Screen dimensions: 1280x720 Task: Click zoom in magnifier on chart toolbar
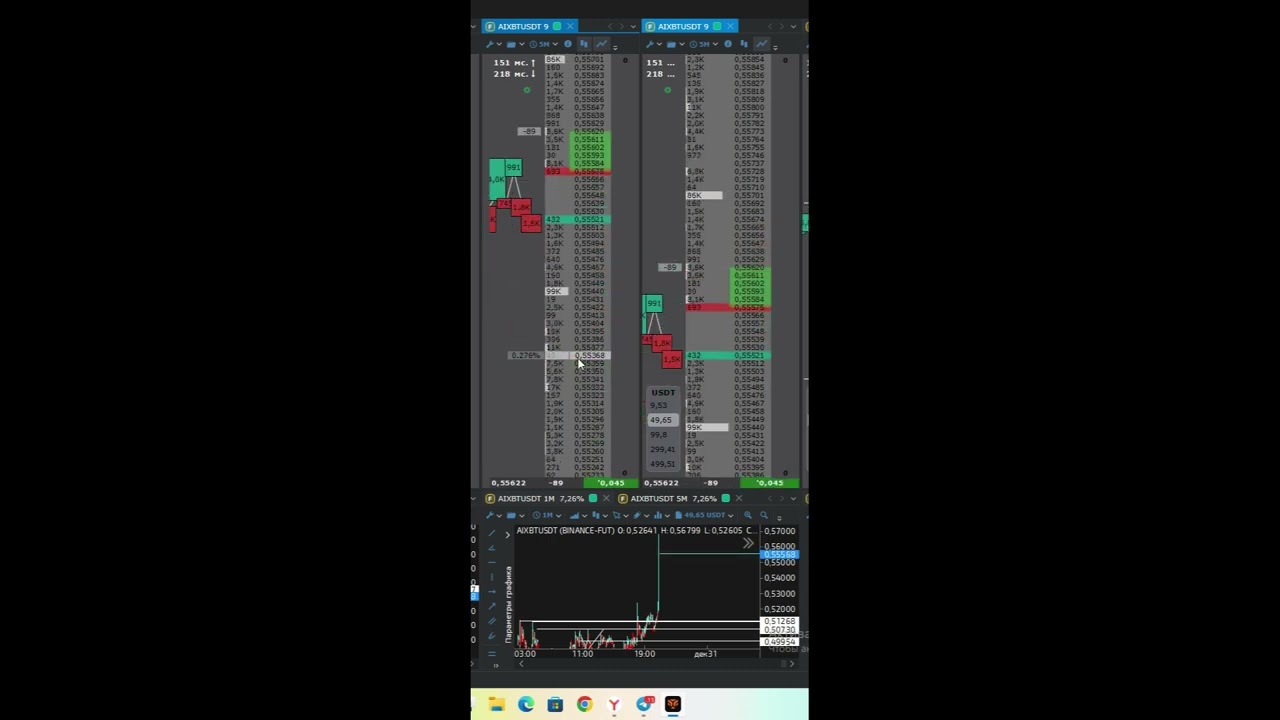[x=748, y=515]
